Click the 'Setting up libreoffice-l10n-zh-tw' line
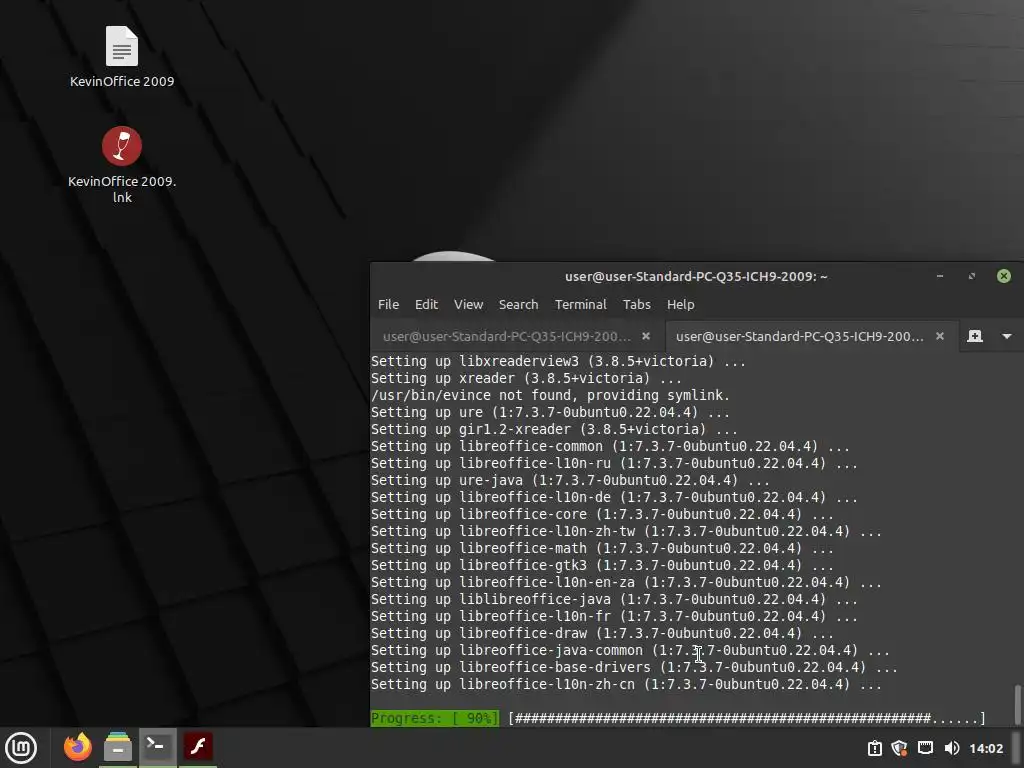This screenshot has width=1024, height=768. pyautogui.click(x=626, y=531)
